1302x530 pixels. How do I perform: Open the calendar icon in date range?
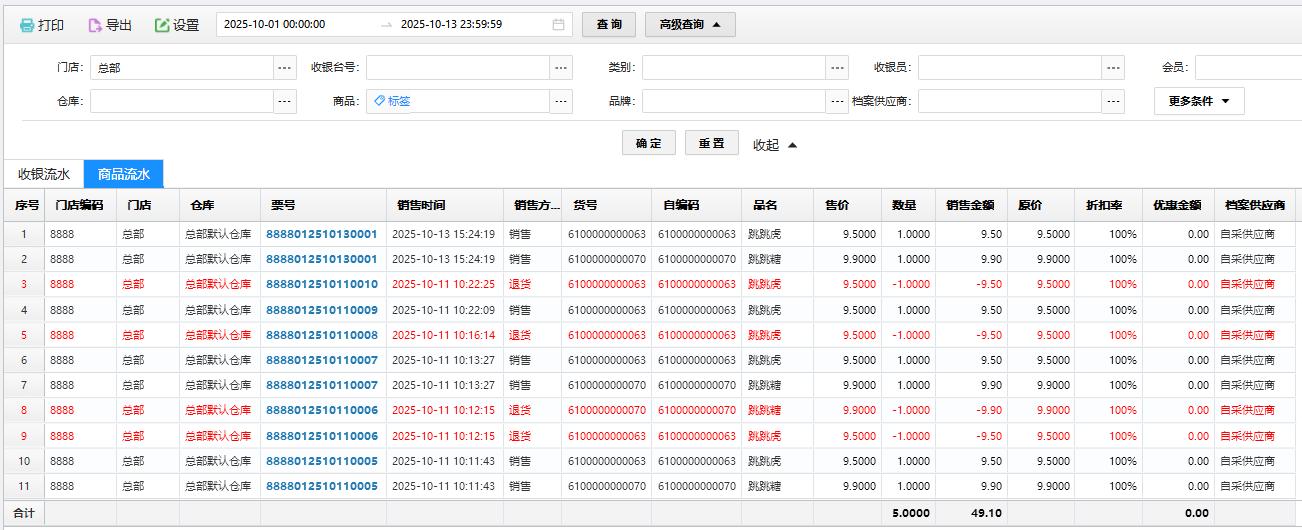[558, 24]
